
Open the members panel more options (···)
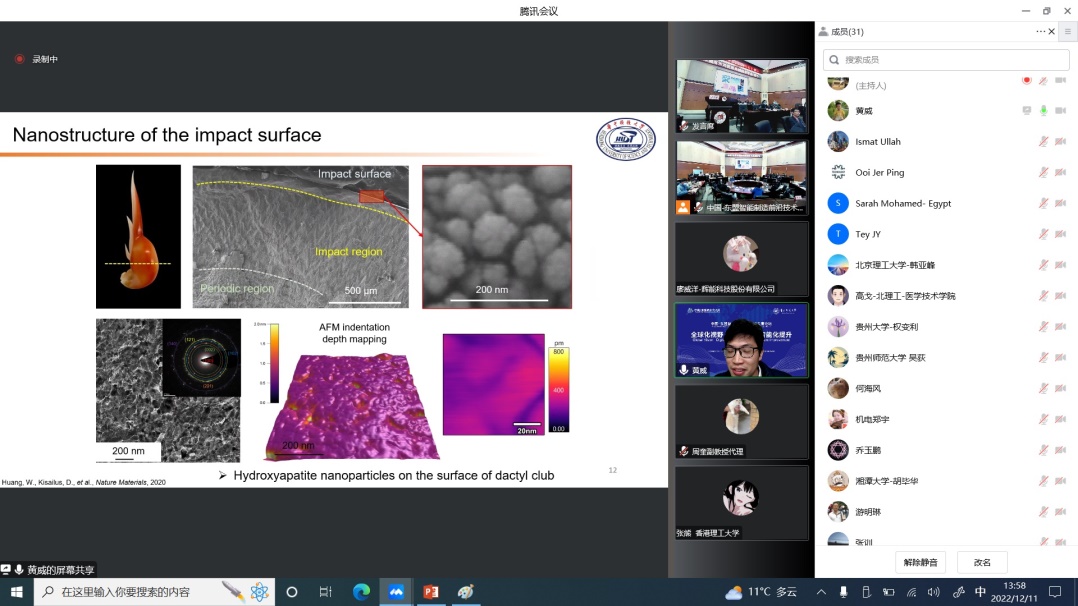point(1040,32)
